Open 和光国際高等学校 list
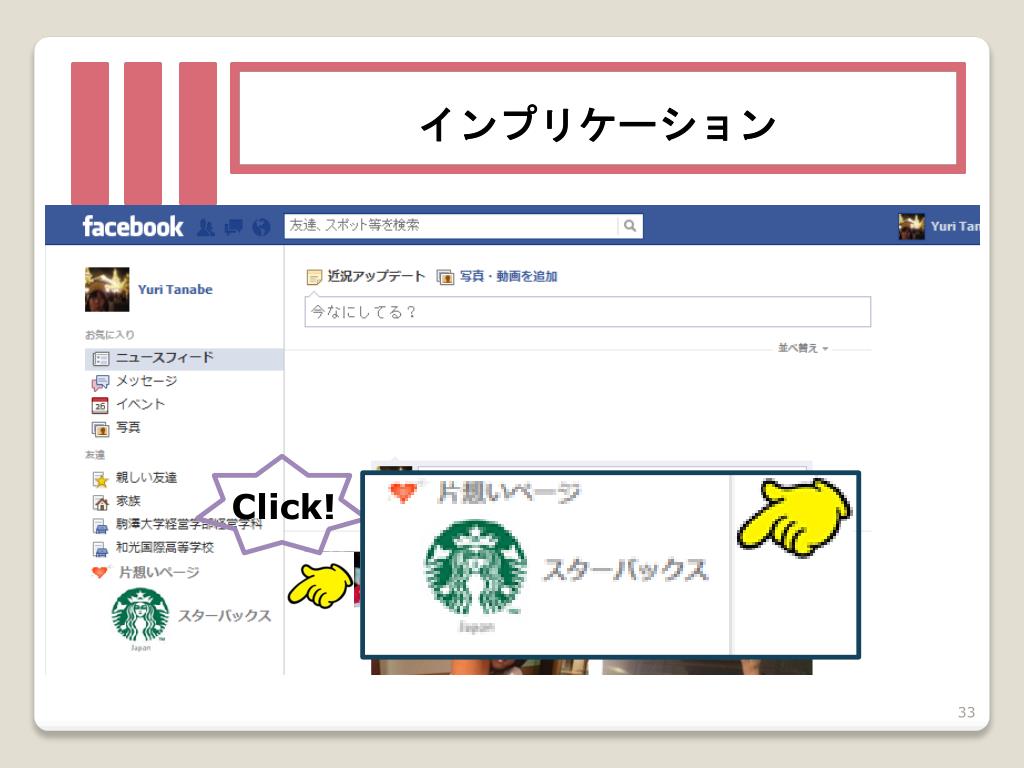The image size is (1024, 768). coord(165,547)
